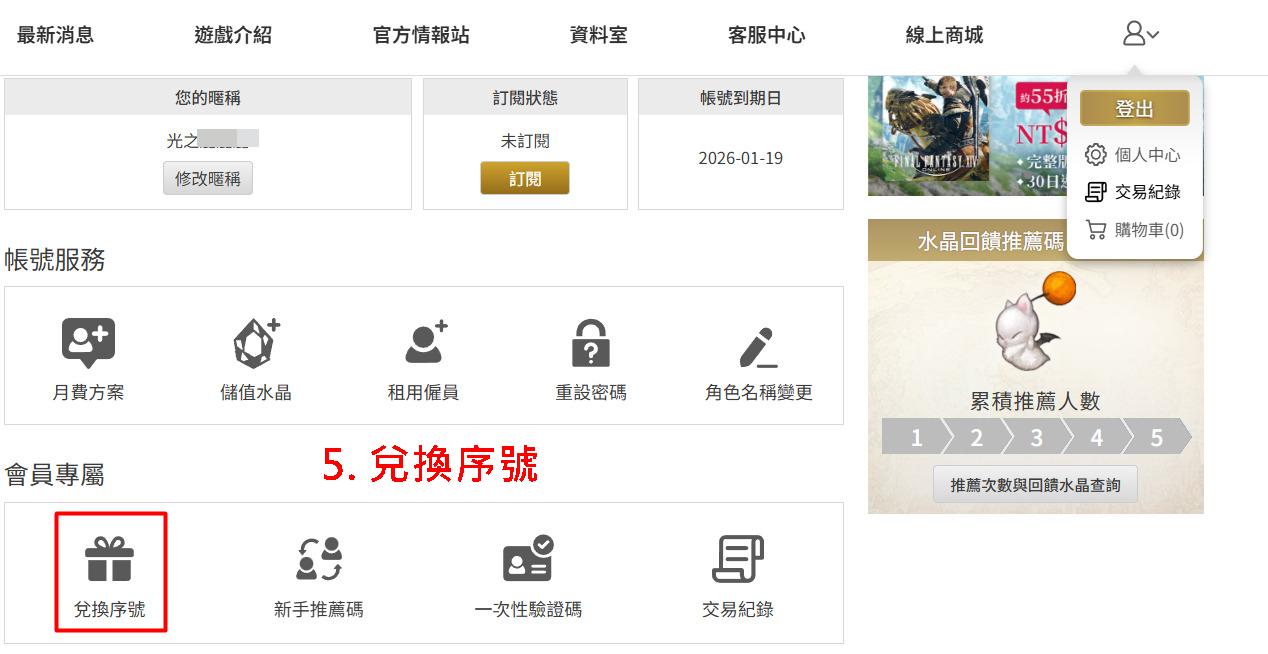1268x654 pixels.
Task: Click the Final Fantasy XIV promo banner
Action: pyautogui.click(x=967, y=135)
